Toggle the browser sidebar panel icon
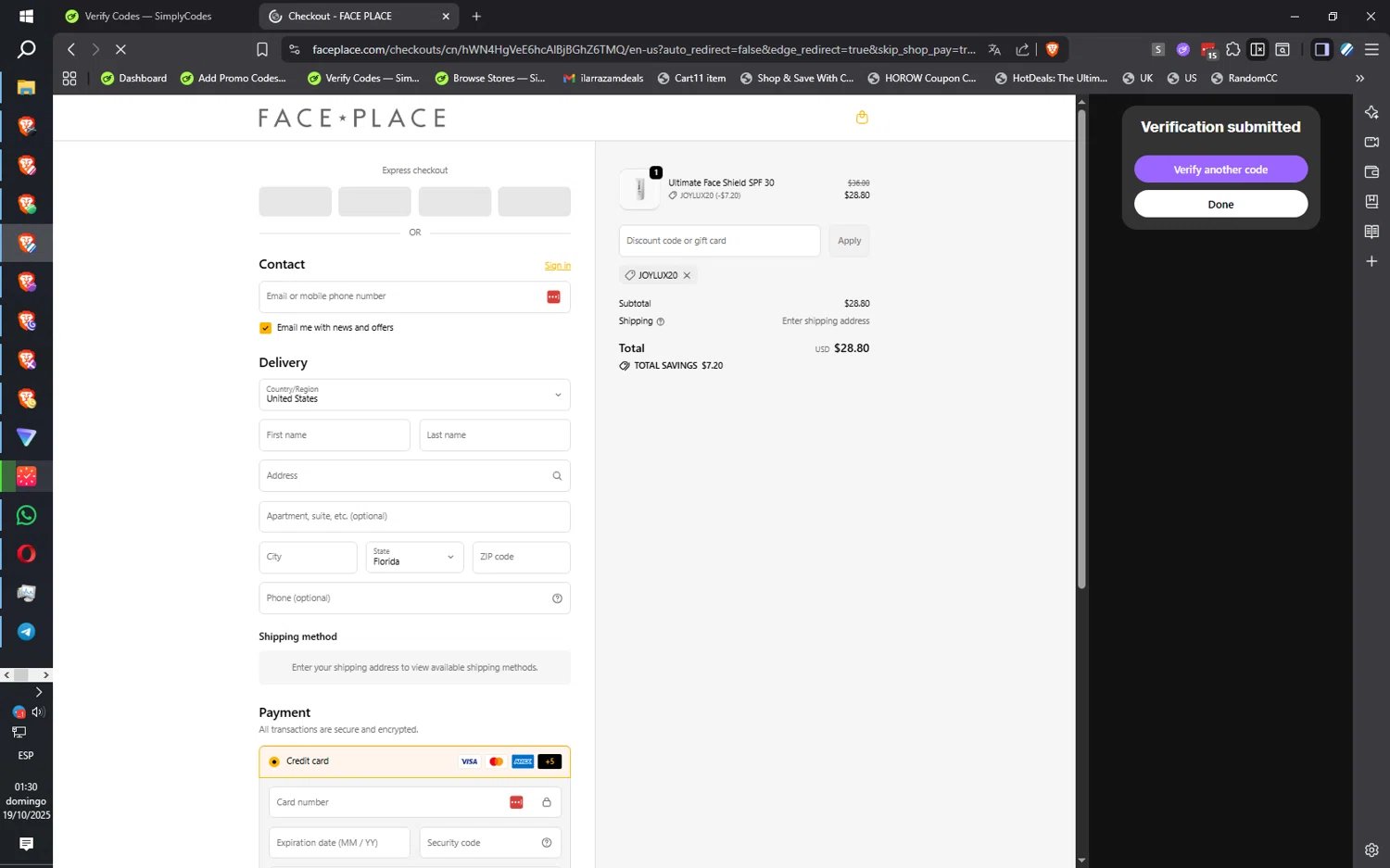Viewport: 1390px width, 868px height. [x=1321, y=49]
